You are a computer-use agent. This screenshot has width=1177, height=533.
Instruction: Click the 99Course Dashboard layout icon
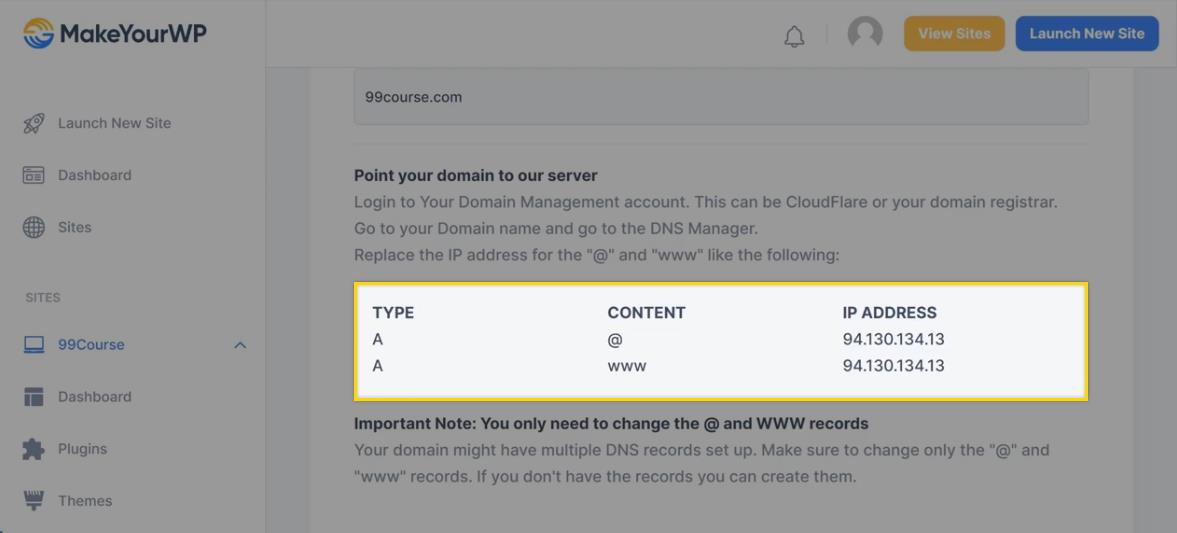pyautogui.click(x=34, y=397)
